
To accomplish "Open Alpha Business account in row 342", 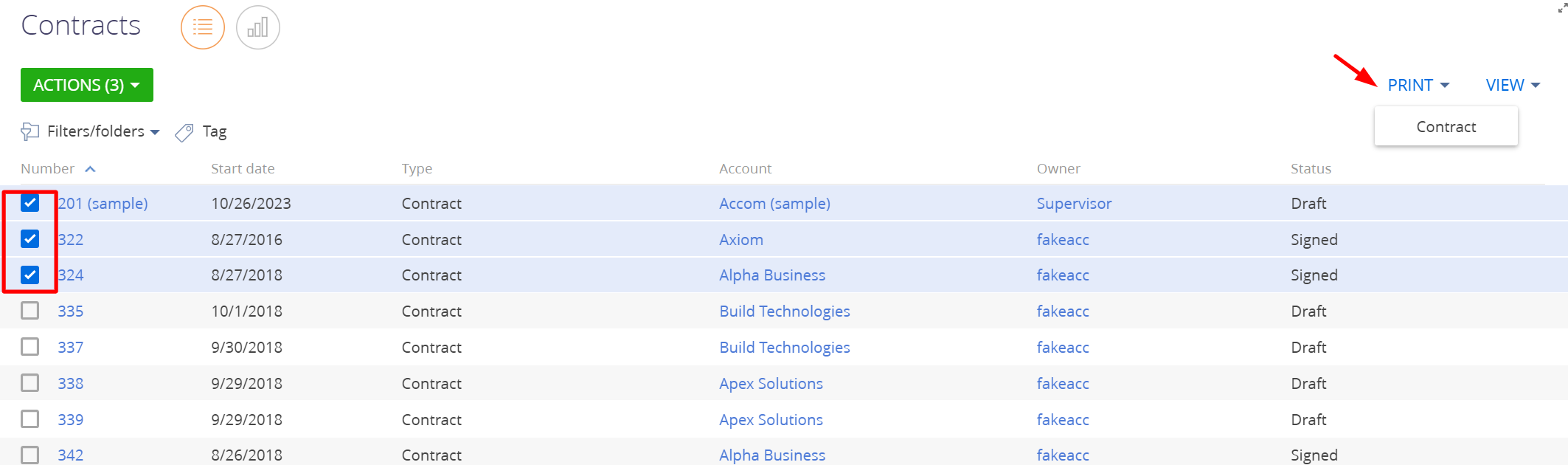I will point(772,455).
